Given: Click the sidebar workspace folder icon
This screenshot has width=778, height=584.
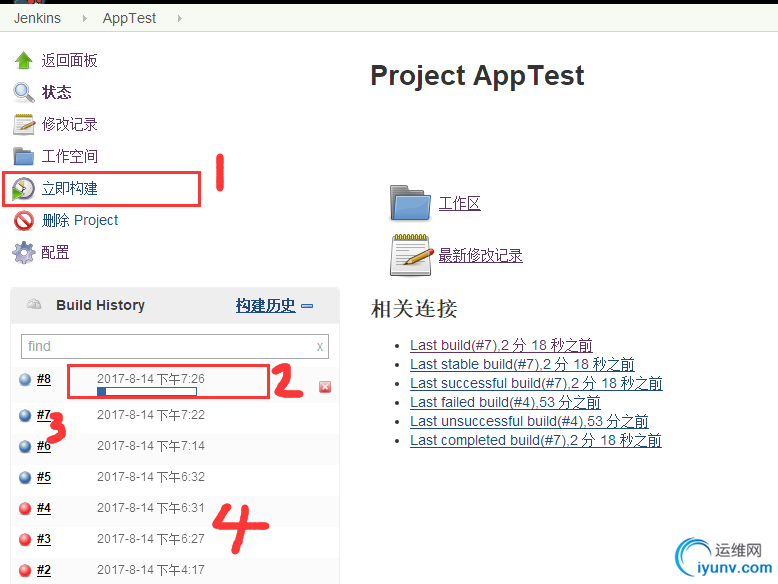Looking at the screenshot, I should 23,156.
